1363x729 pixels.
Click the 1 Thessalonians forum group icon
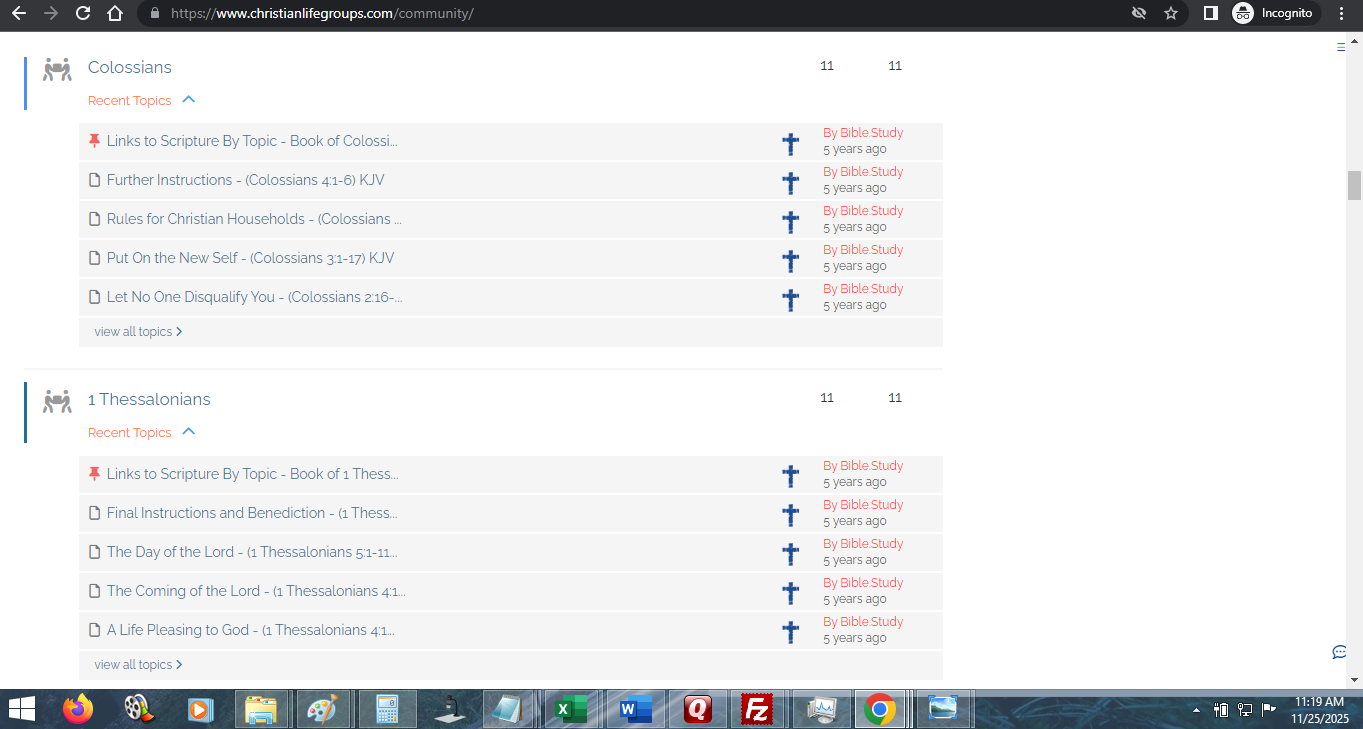(x=57, y=401)
